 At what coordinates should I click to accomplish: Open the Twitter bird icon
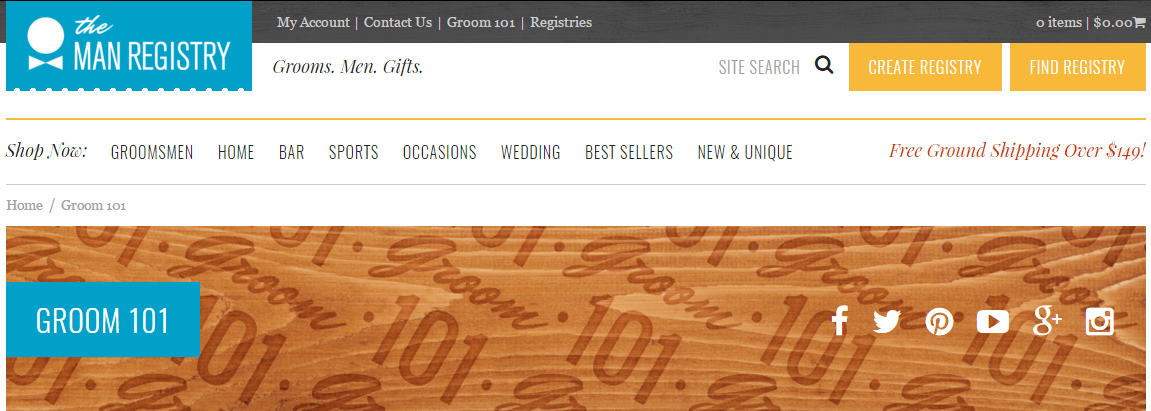887,321
